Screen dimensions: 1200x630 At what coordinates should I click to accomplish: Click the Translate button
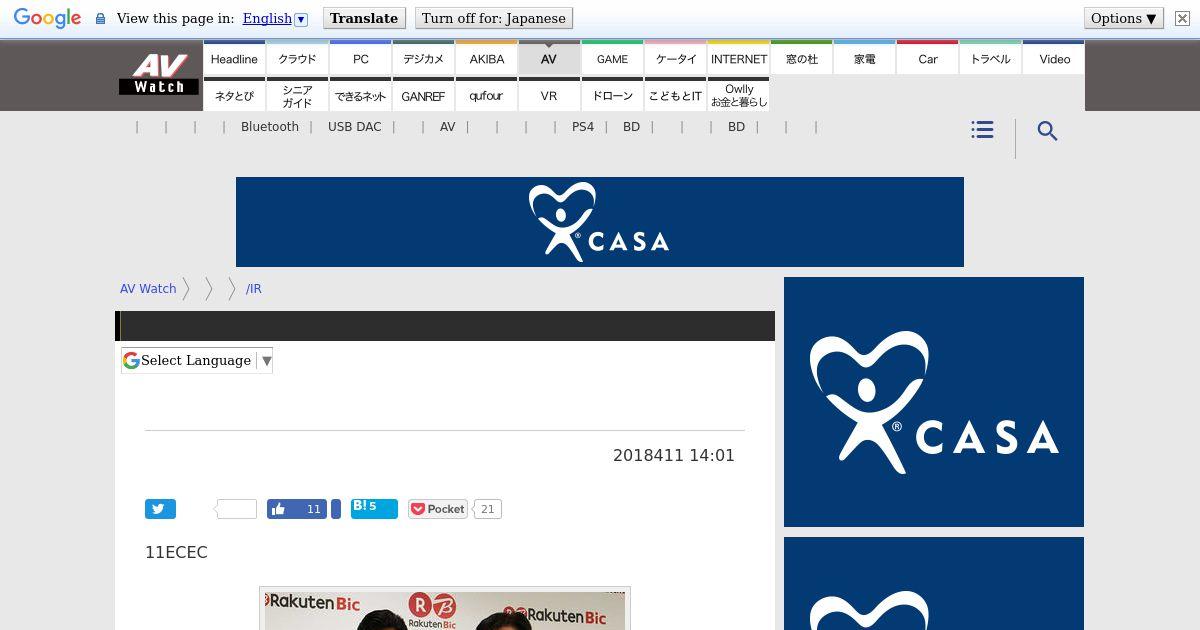(x=364, y=18)
